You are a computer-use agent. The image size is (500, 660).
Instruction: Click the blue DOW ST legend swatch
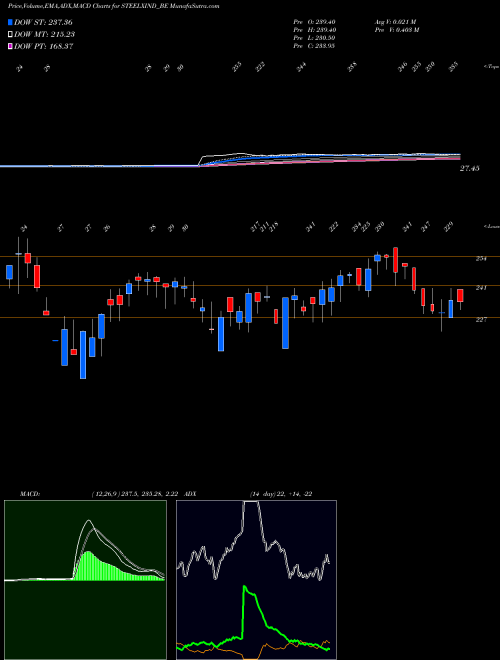10,22
